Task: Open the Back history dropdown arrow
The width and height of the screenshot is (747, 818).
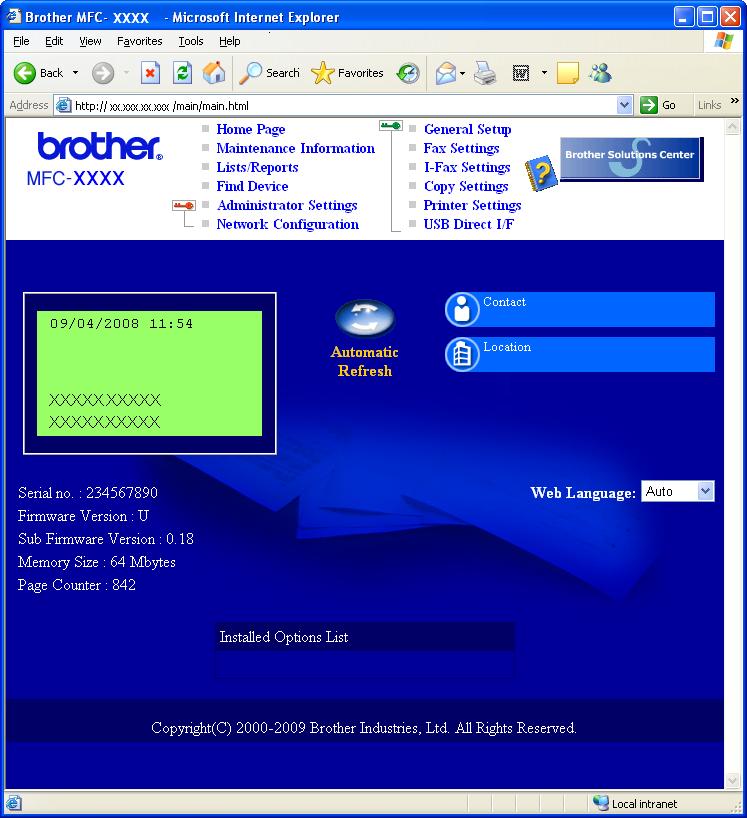Action: (76, 73)
